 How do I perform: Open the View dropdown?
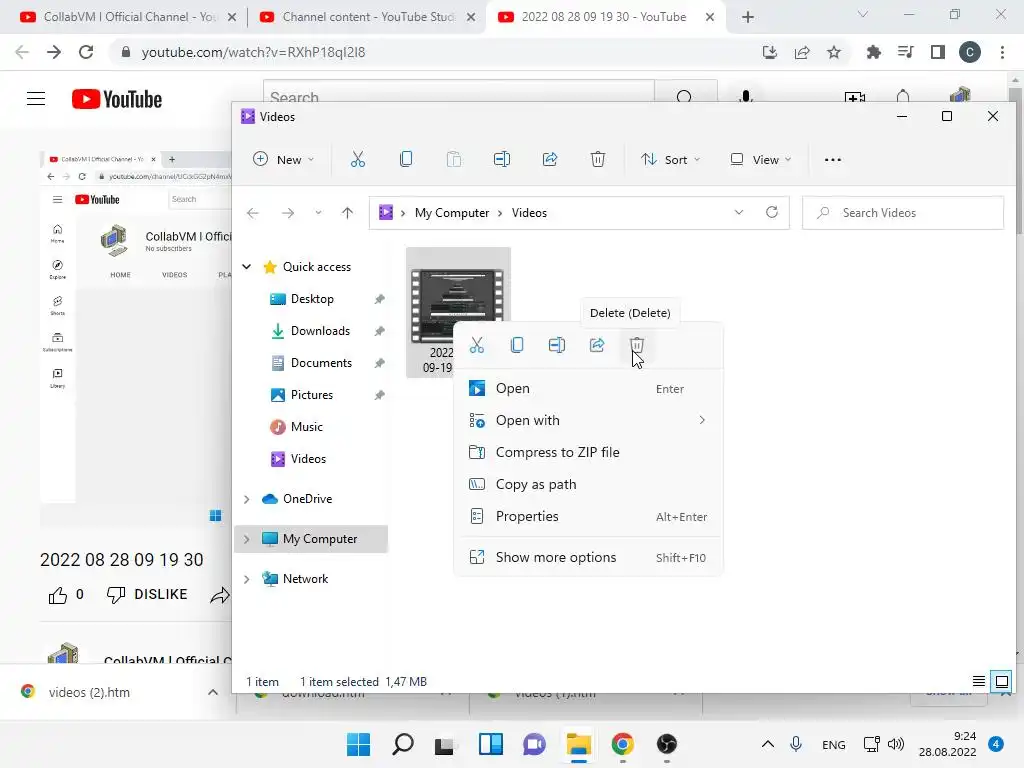coord(761,159)
